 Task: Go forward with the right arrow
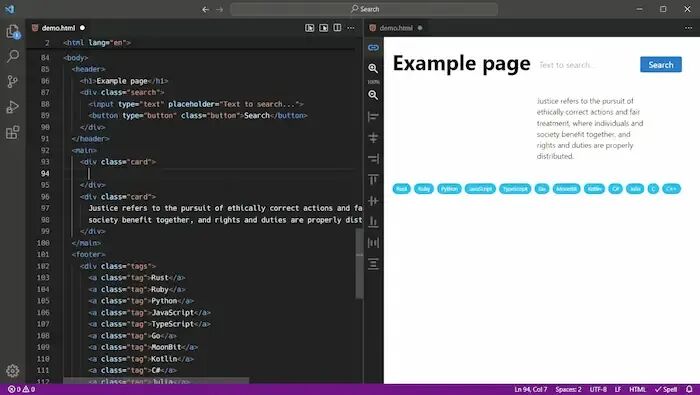[219, 9]
